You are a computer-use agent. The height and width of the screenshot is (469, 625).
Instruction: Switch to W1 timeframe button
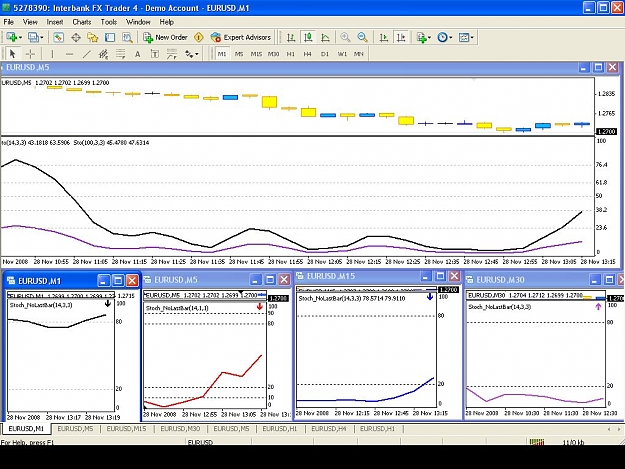[342, 54]
